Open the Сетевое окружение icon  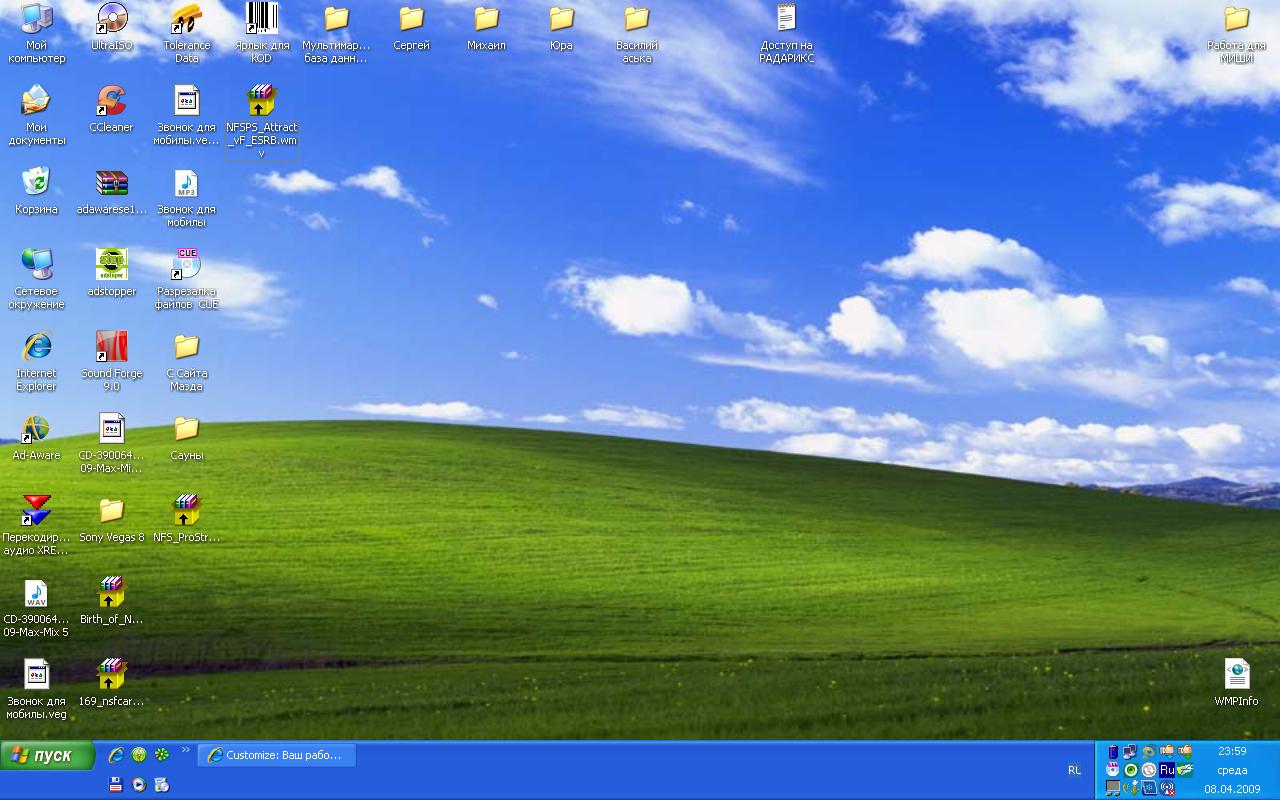click(x=37, y=279)
